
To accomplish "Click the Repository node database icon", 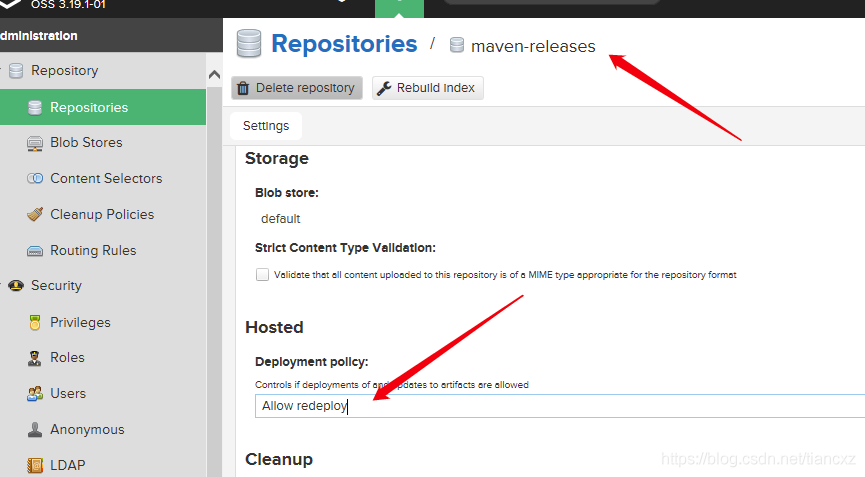I will point(16,71).
